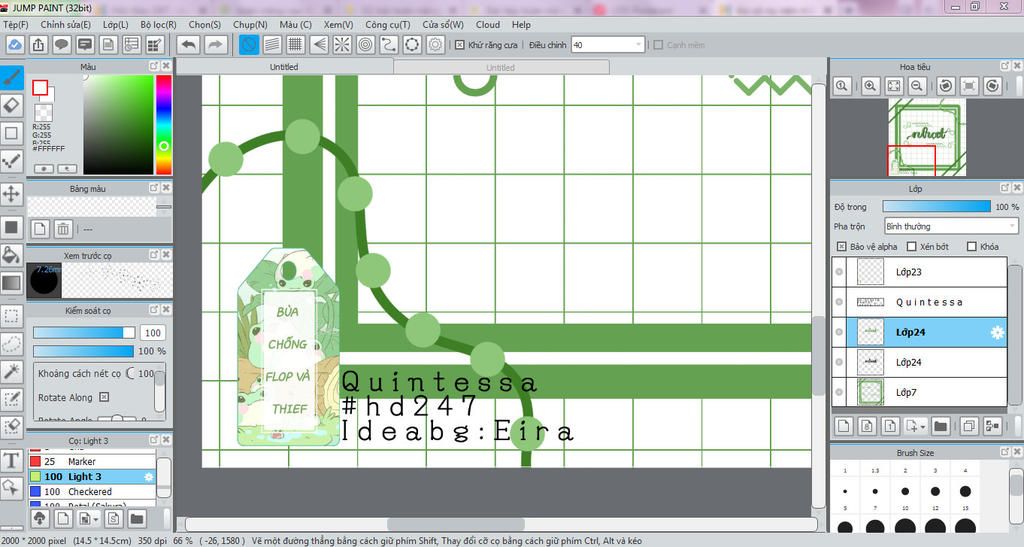Viewport: 1024px width, 547px height.
Task: Click the Redo arrow in the toolbar
Action: 215,45
